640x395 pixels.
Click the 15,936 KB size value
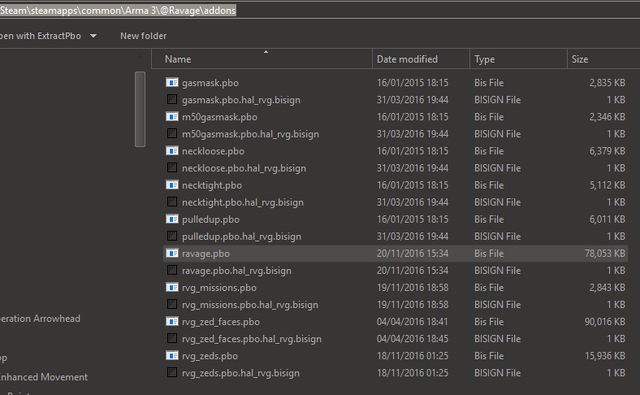(x=605, y=356)
